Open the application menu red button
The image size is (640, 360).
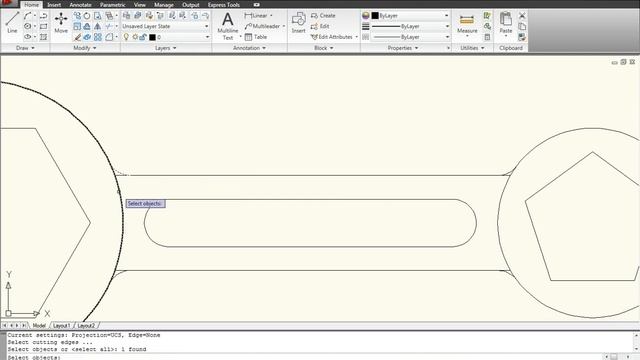(x=8, y=3)
